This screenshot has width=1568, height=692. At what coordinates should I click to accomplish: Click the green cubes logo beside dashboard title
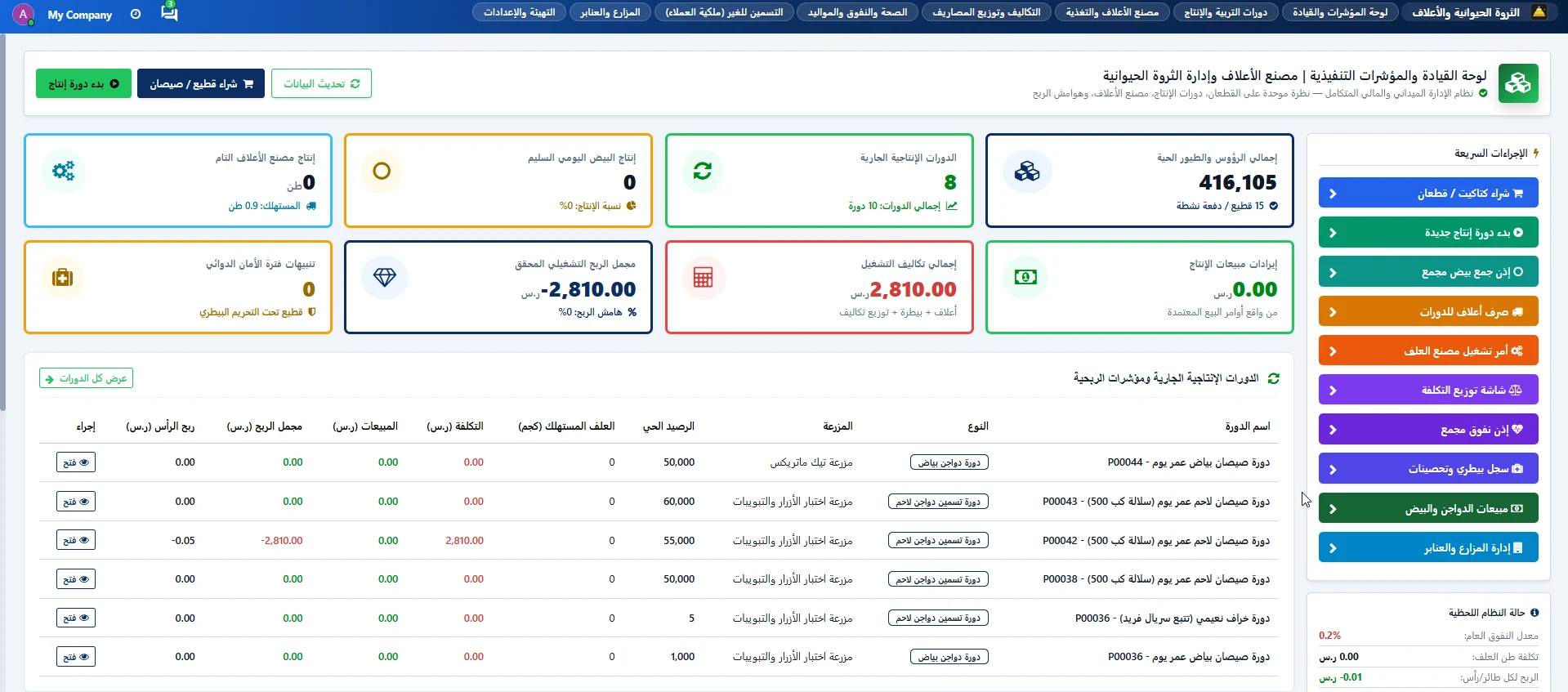tap(1518, 83)
